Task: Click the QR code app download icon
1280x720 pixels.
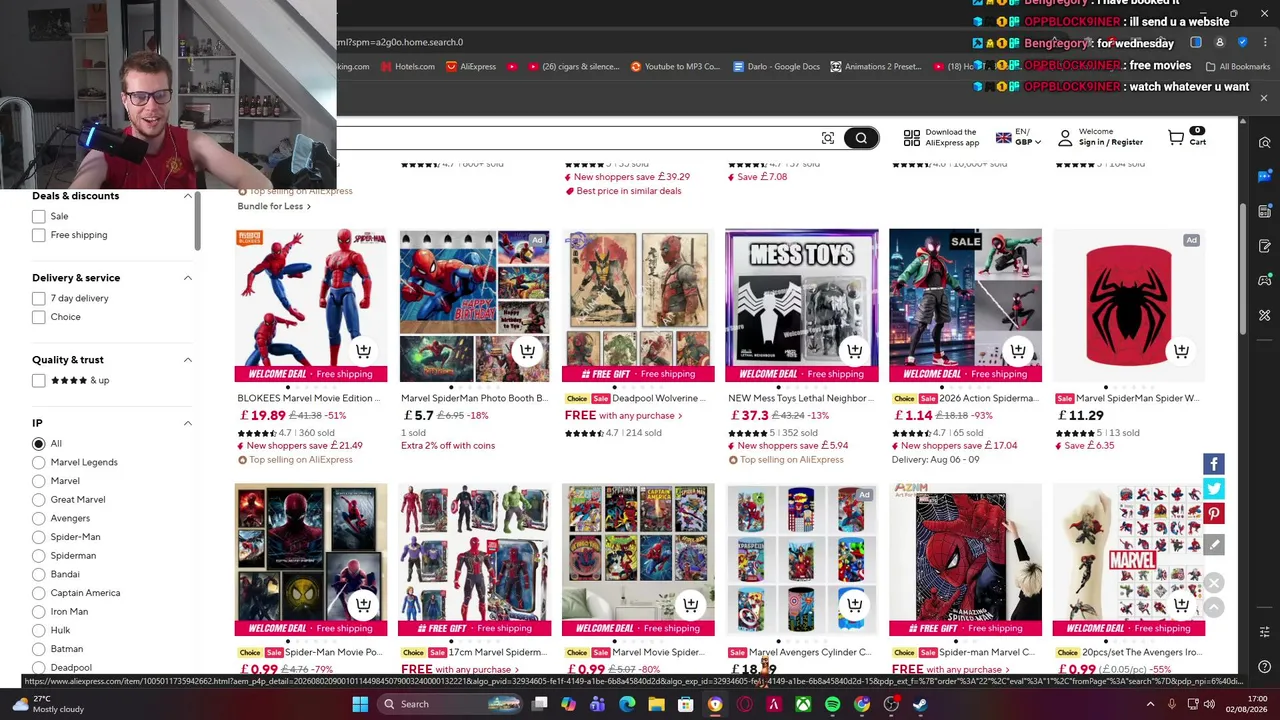Action: pos(911,138)
